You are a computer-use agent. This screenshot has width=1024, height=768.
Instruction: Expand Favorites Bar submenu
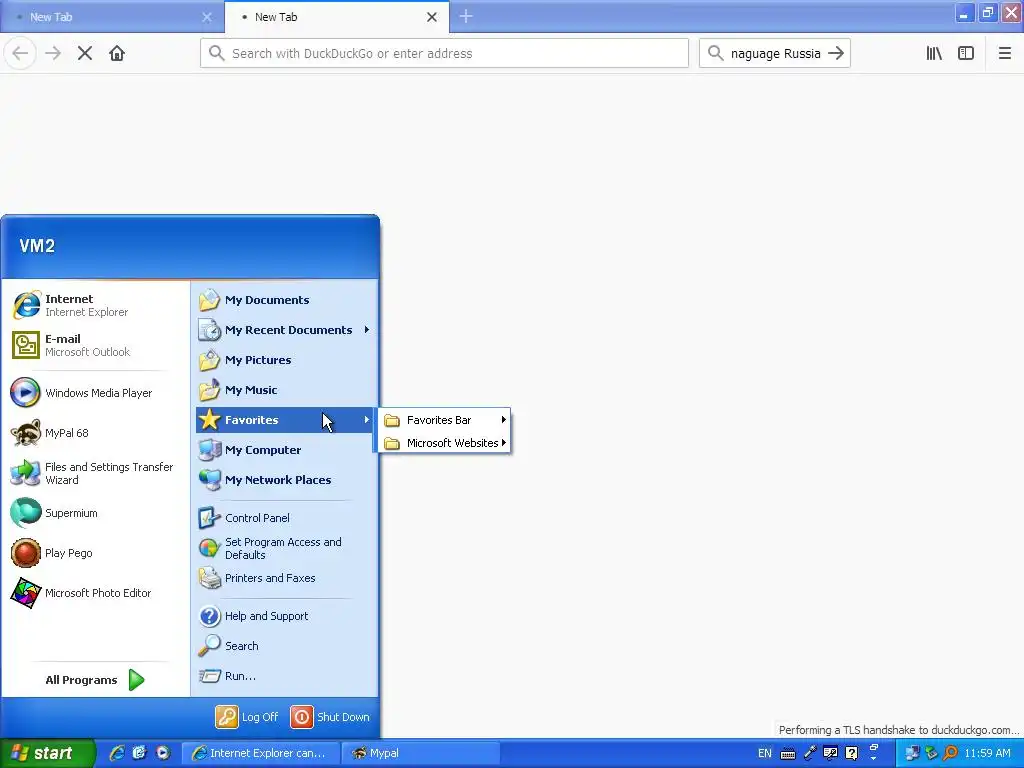[444, 420]
